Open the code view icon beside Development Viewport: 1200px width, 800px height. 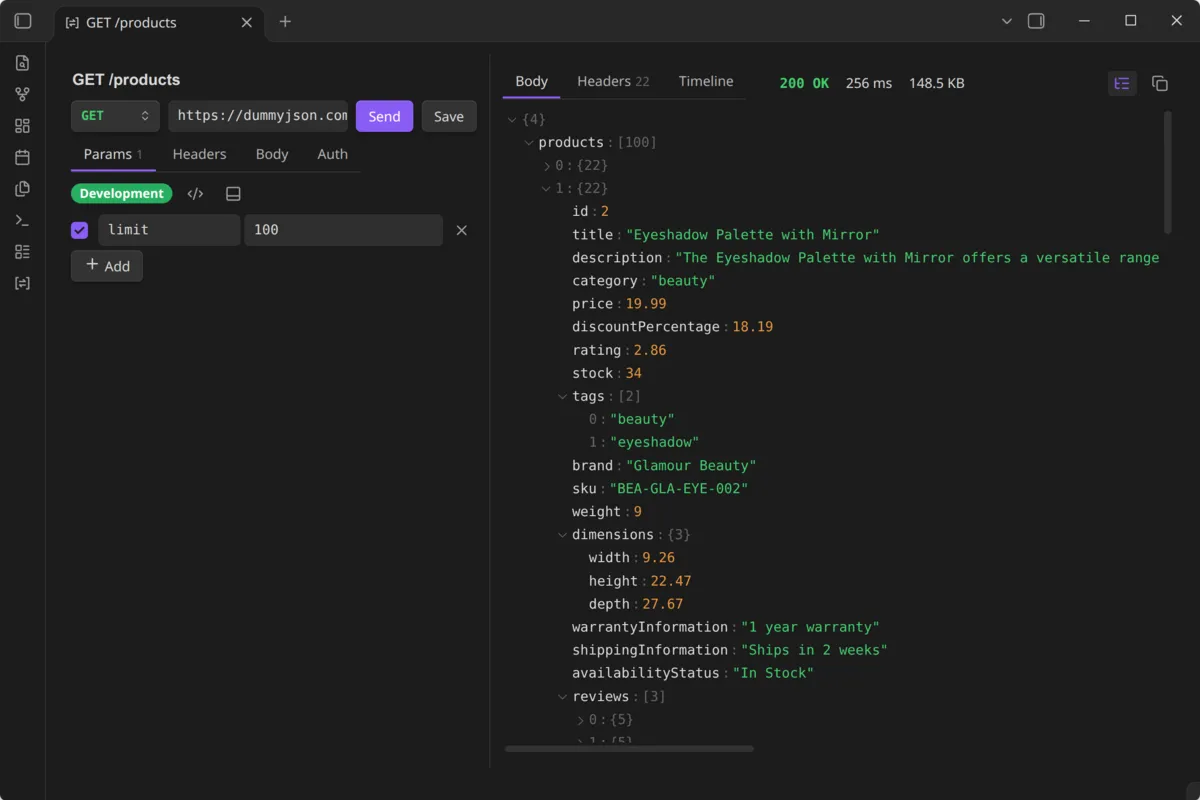pos(196,194)
